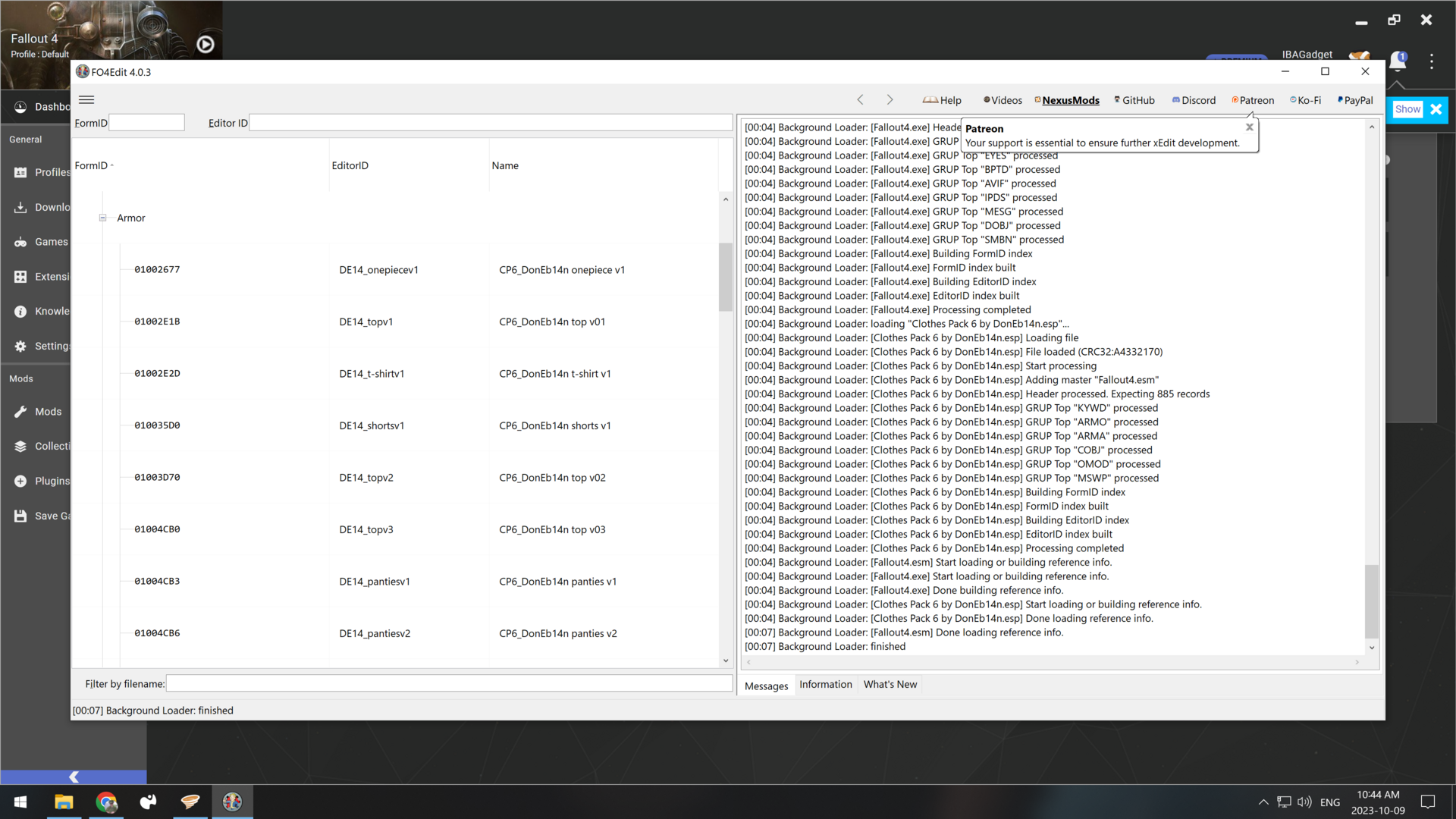Click tree view scrollbar up arrow
Image resolution: width=1456 pixels, height=819 pixels.
(726, 199)
